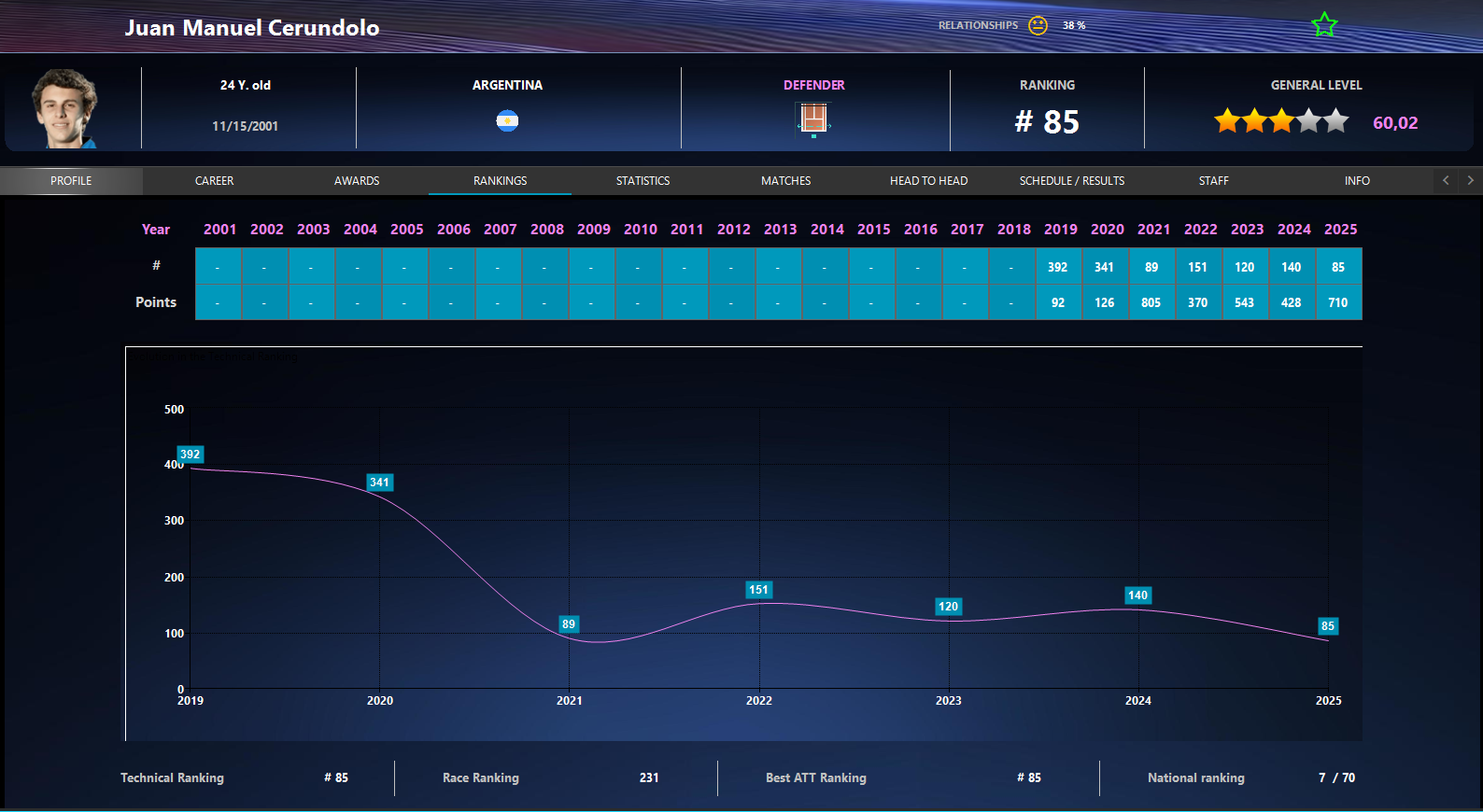Click the ranking number # 85
Screen dimensions: 1483x812
(1047, 122)
